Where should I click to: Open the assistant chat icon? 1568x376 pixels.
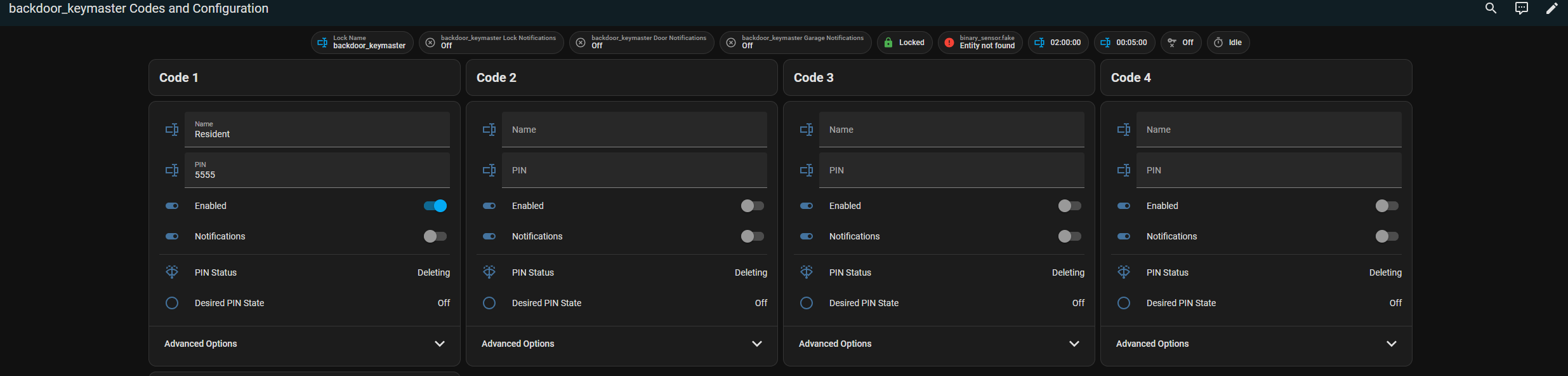pyautogui.click(x=1521, y=8)
